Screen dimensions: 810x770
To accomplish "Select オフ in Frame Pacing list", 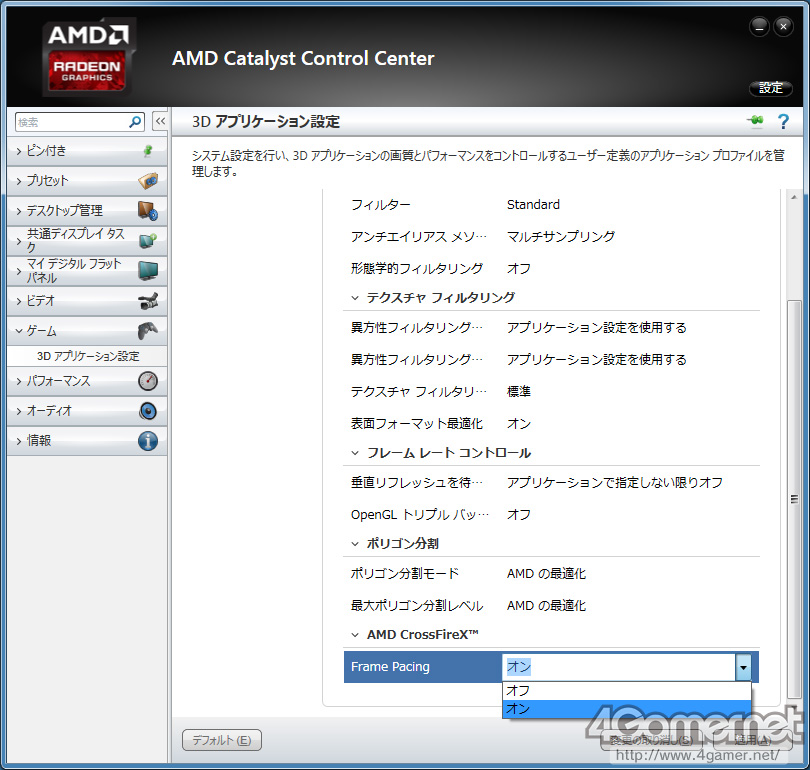I will 626,690.
